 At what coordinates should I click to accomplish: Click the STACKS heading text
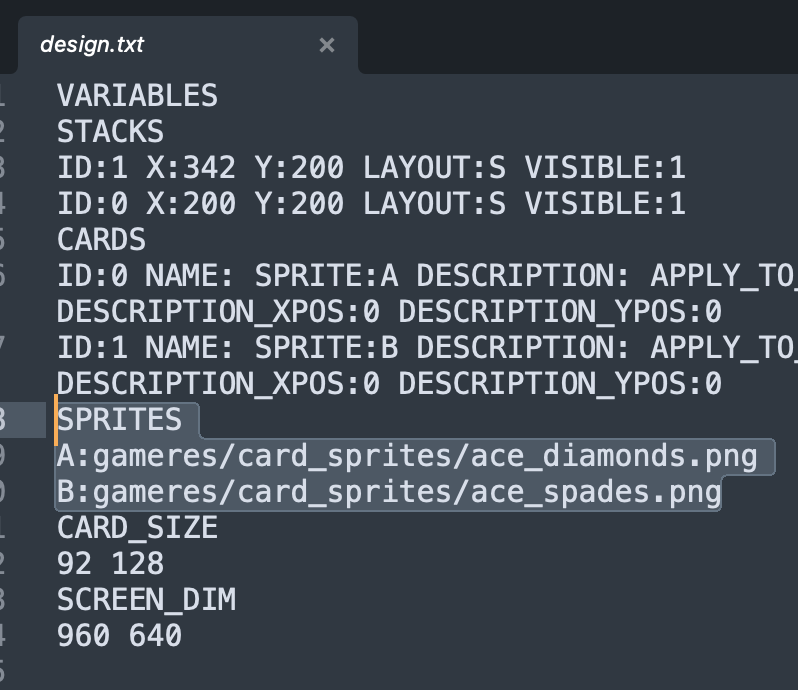[x=110, y=132]
